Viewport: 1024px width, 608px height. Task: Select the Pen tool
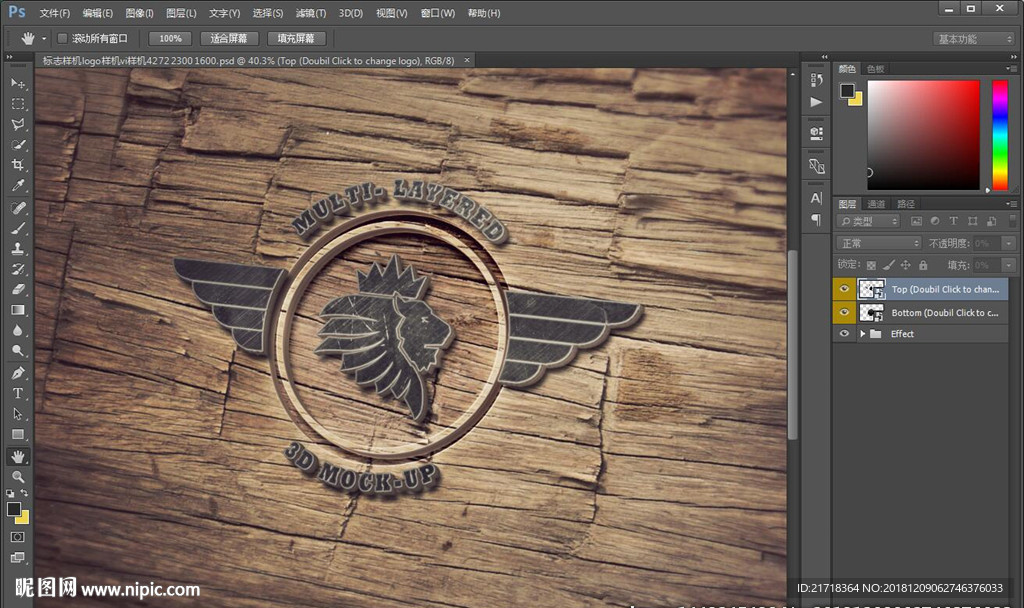coord(18,373)
